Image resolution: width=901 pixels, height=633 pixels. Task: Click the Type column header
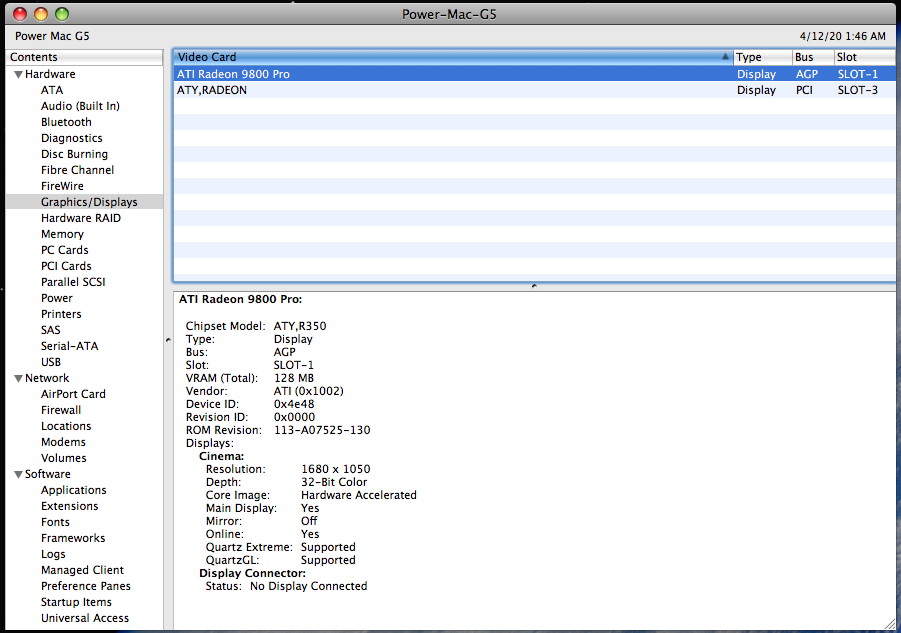point(762,57)
